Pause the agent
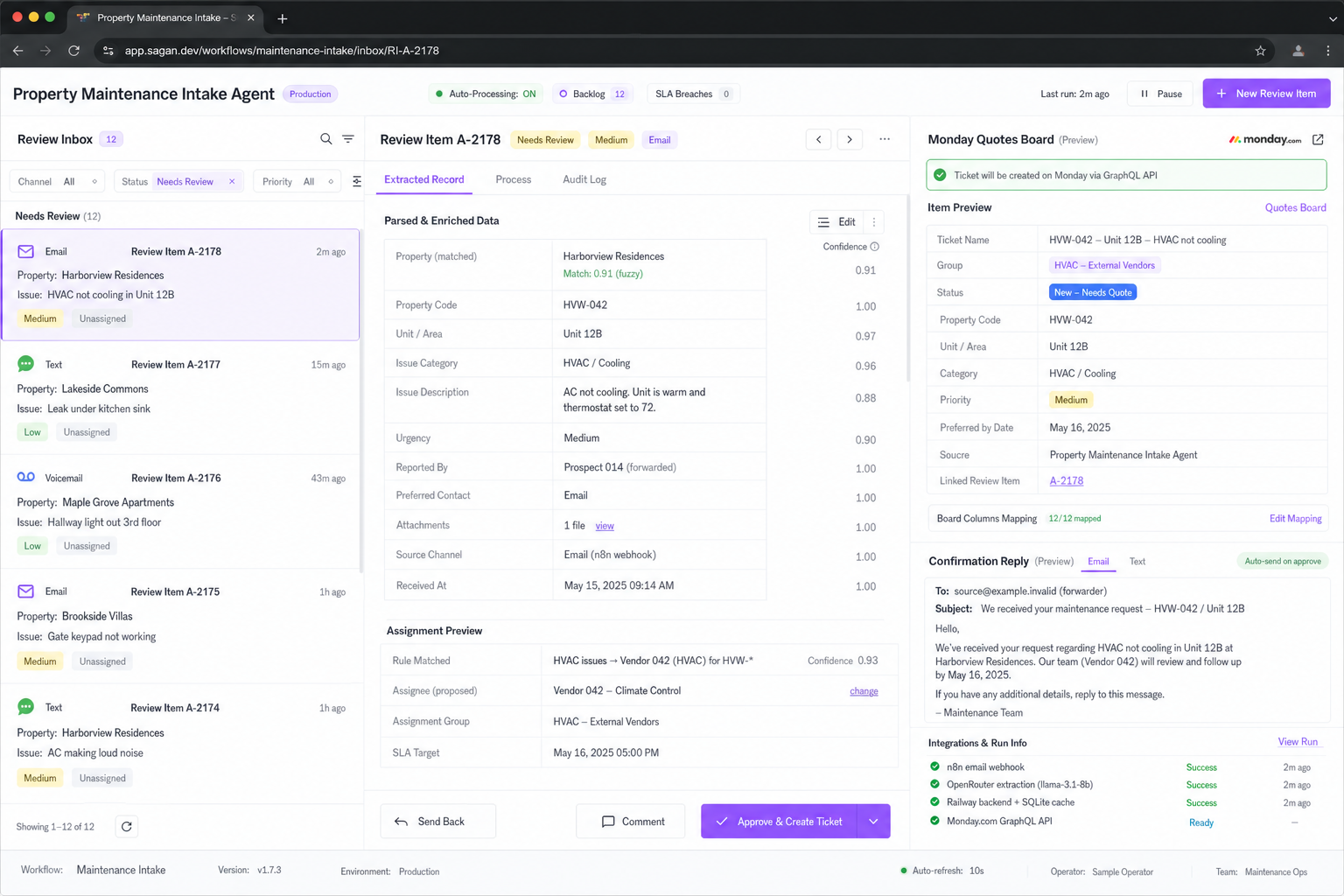 click(1160, 94)
